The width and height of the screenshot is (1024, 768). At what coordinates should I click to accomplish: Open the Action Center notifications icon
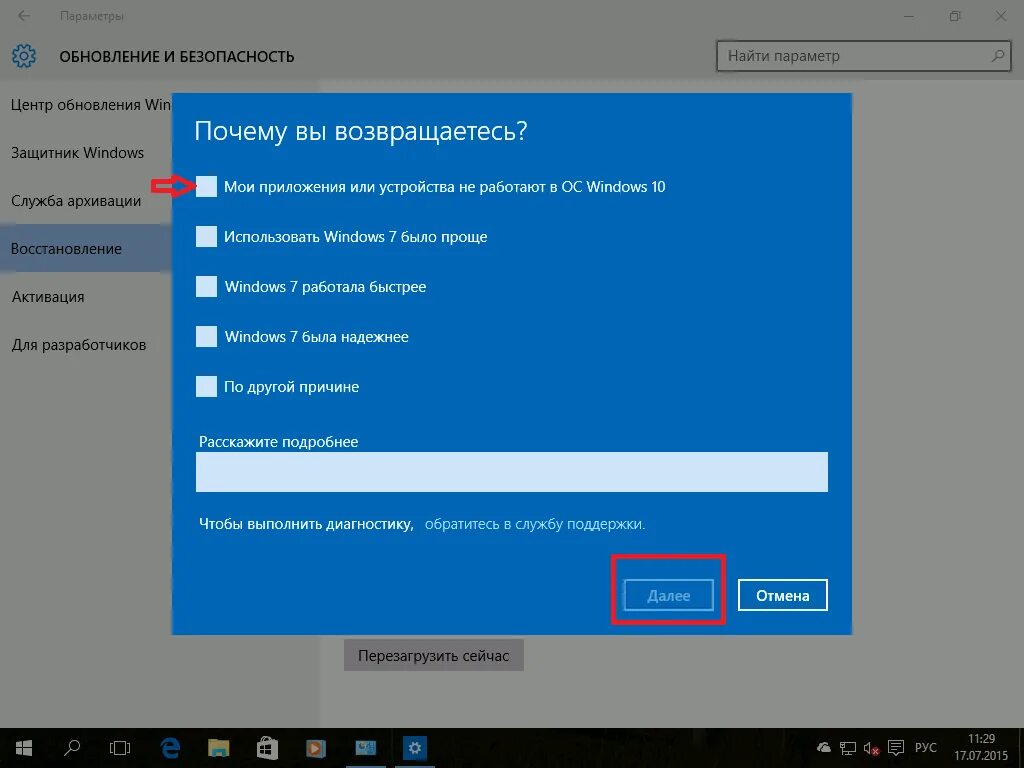coord(896,748)
